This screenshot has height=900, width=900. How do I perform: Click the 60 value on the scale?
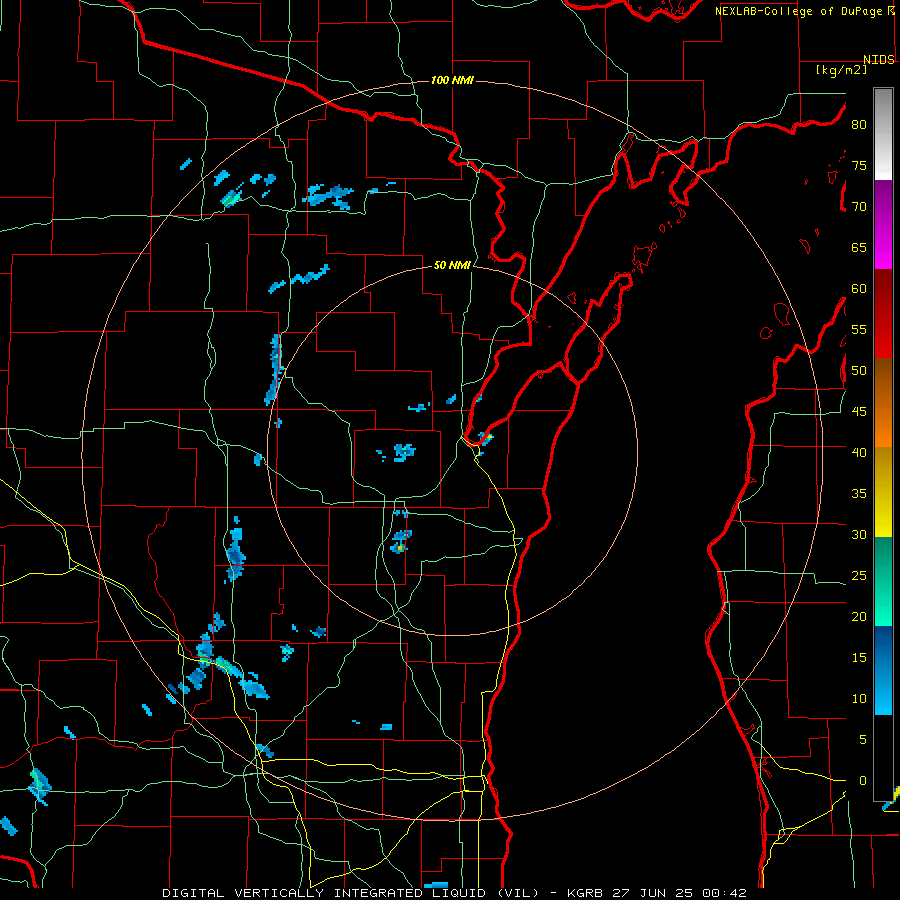[859, 289]
